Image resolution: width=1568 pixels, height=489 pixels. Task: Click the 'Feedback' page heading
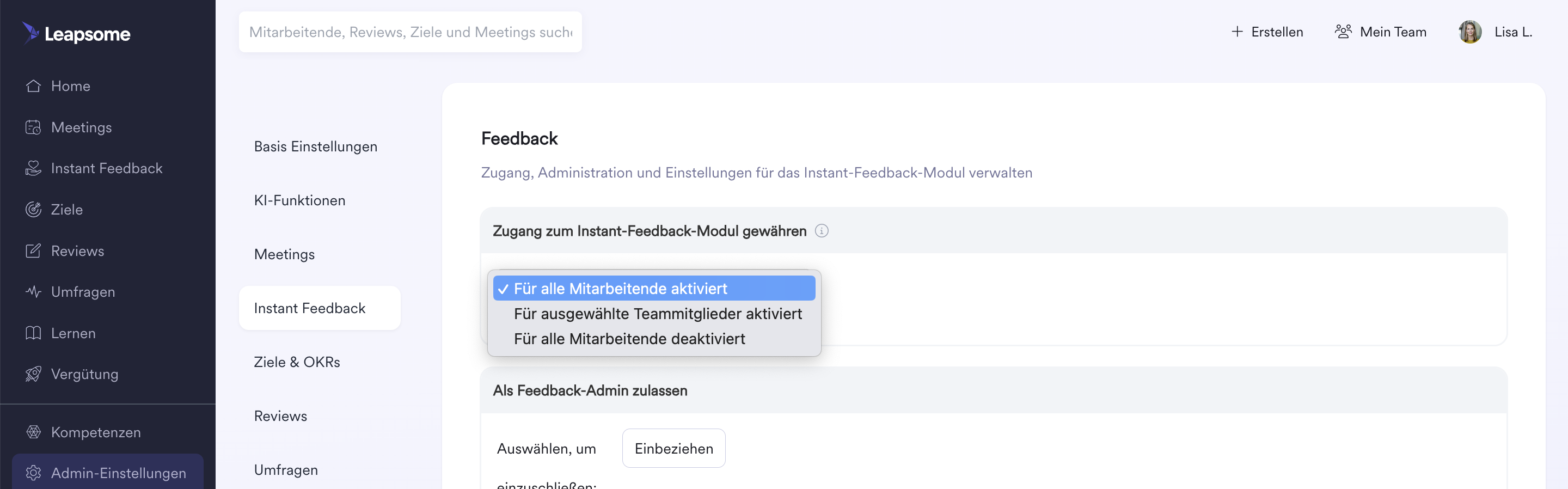[519, 139]
